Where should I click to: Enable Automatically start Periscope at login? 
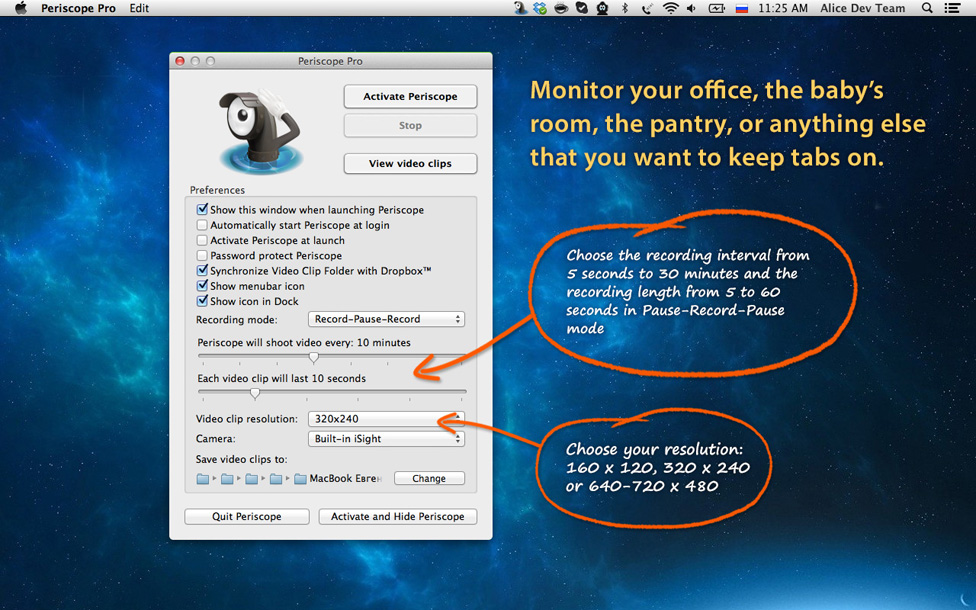point(202,225)
